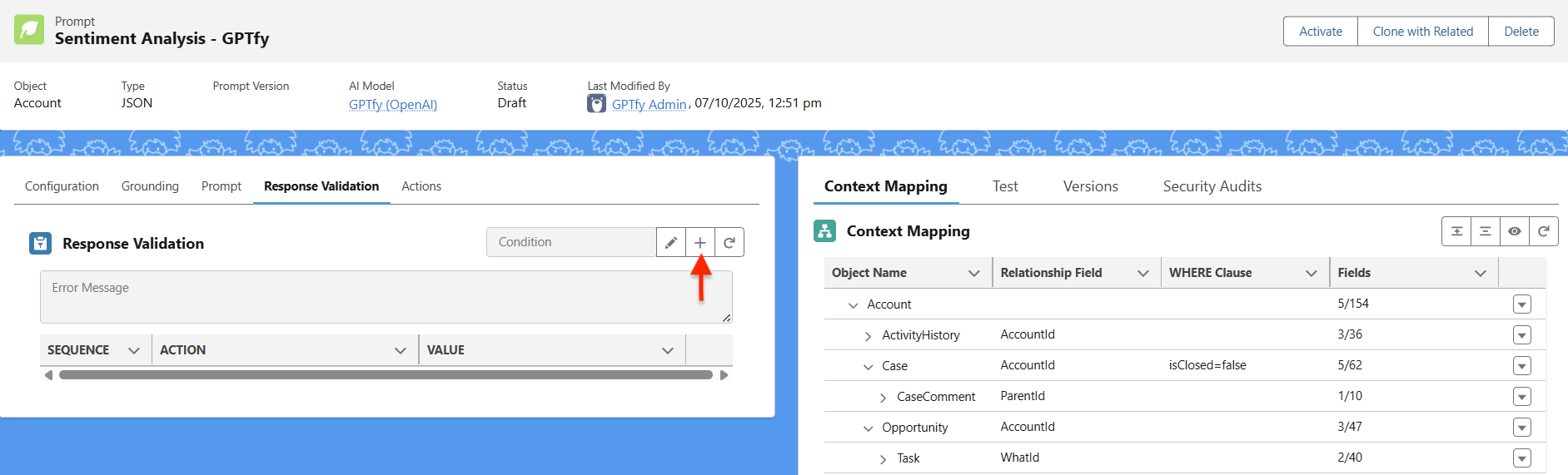Add a new validation rule with plus icon
The width and height of the screenshot is (1568, 475).
coord(700,243)
